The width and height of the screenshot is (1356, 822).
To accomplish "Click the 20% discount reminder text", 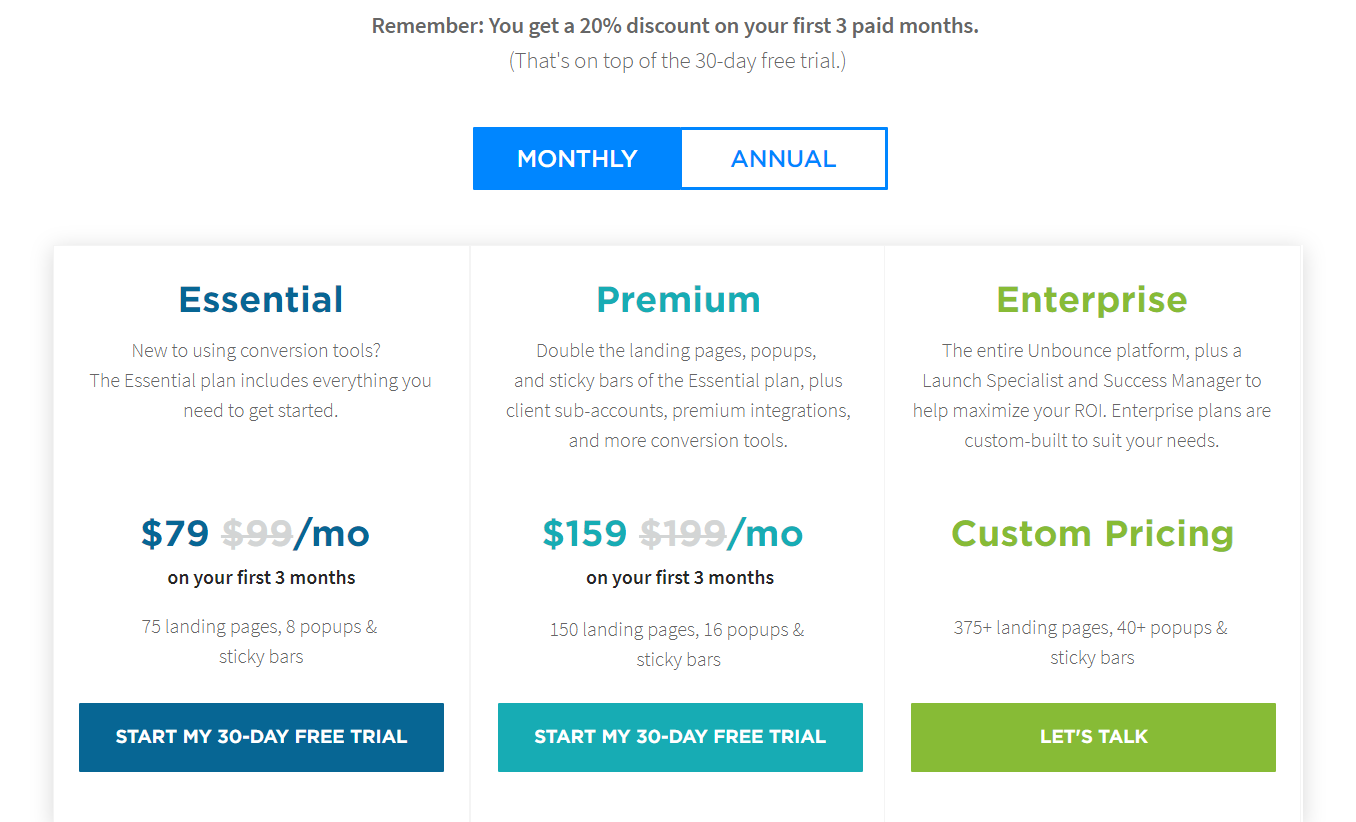I will pyautogui.click(x=676, y=25).
